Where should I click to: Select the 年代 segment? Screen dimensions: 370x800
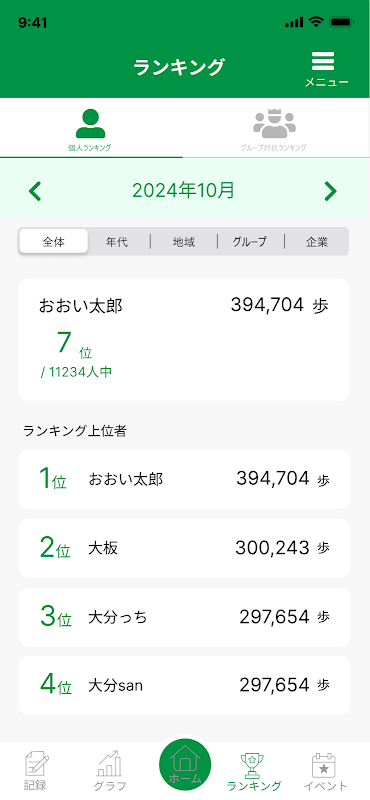[x=117, y=241]
